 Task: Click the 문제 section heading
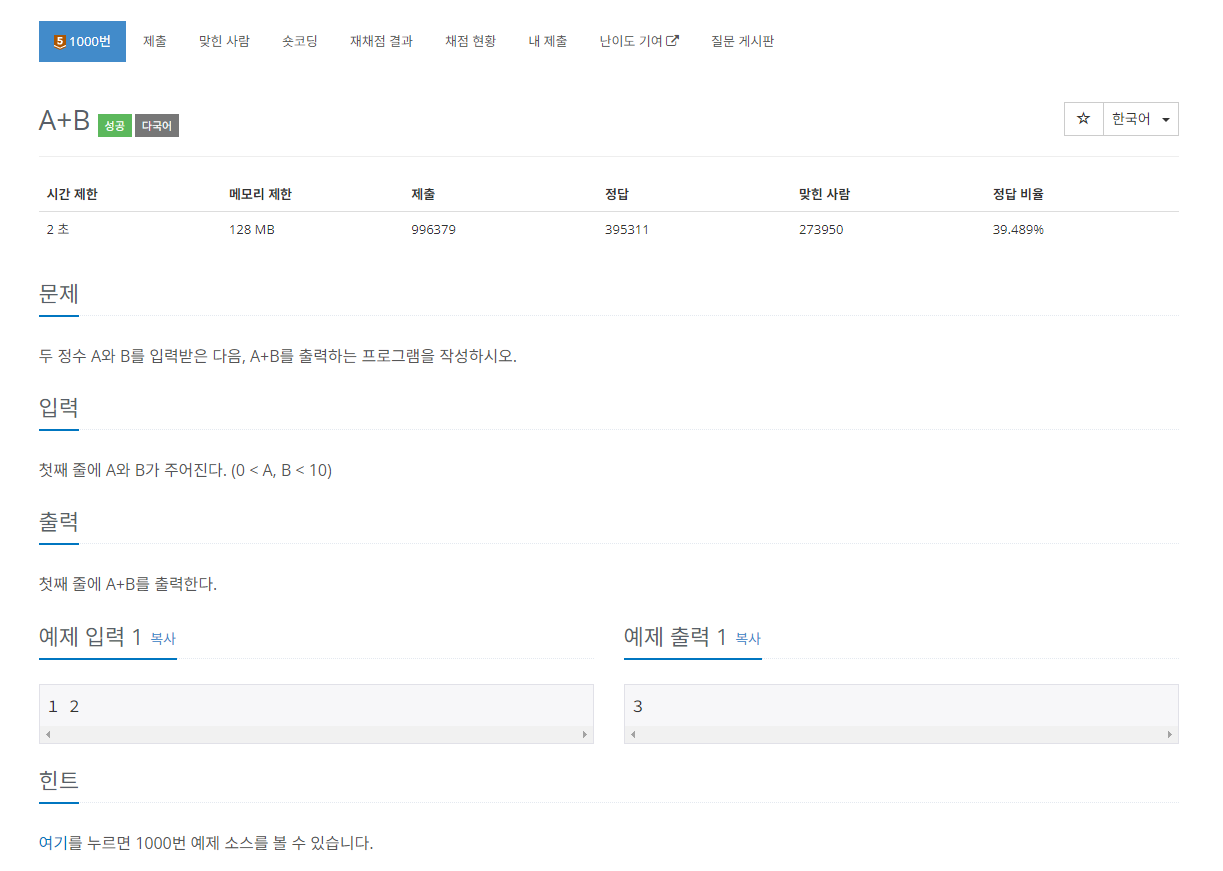click(x=59, y=294)
